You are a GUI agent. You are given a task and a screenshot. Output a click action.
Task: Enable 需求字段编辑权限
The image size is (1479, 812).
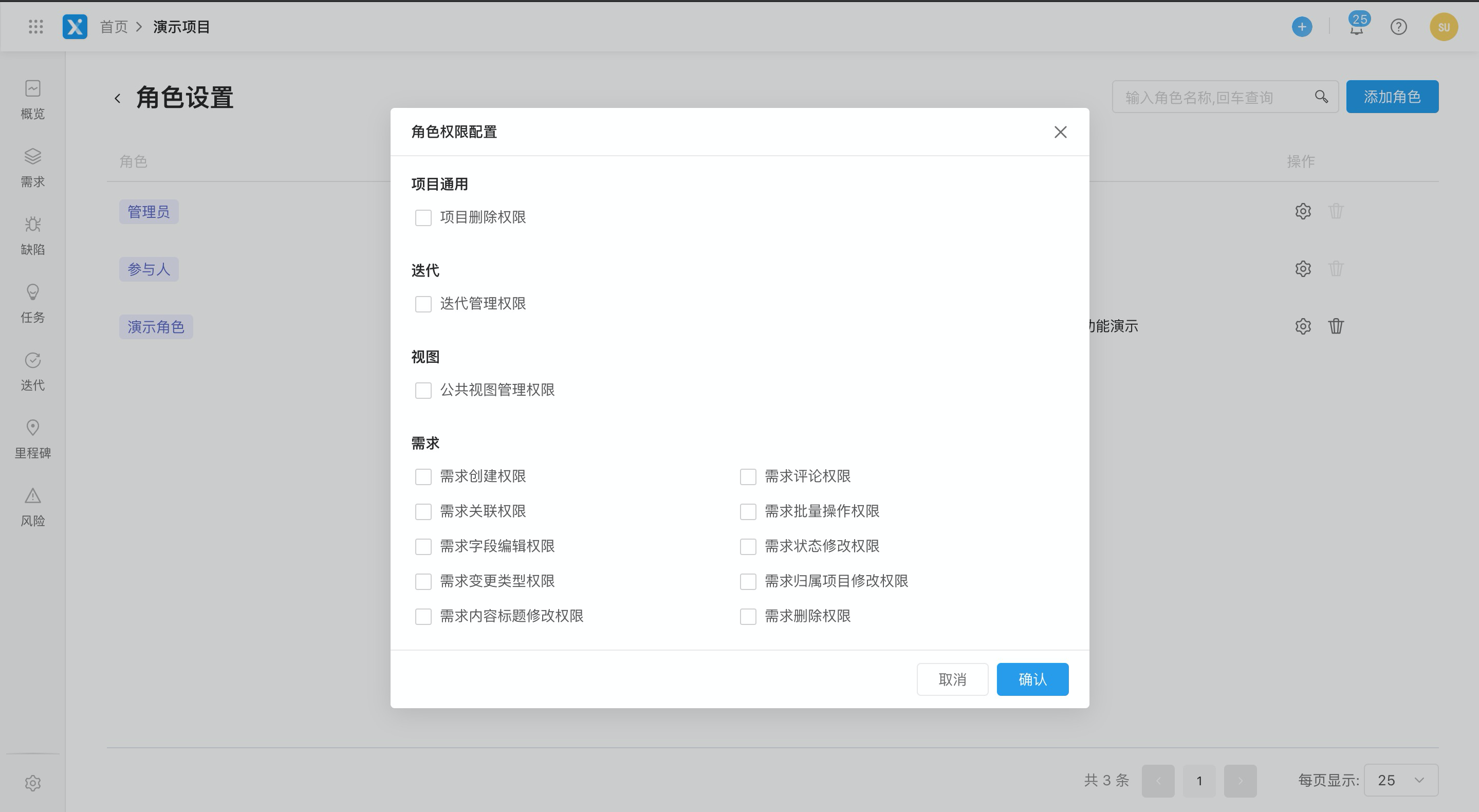tap(423, 547)
